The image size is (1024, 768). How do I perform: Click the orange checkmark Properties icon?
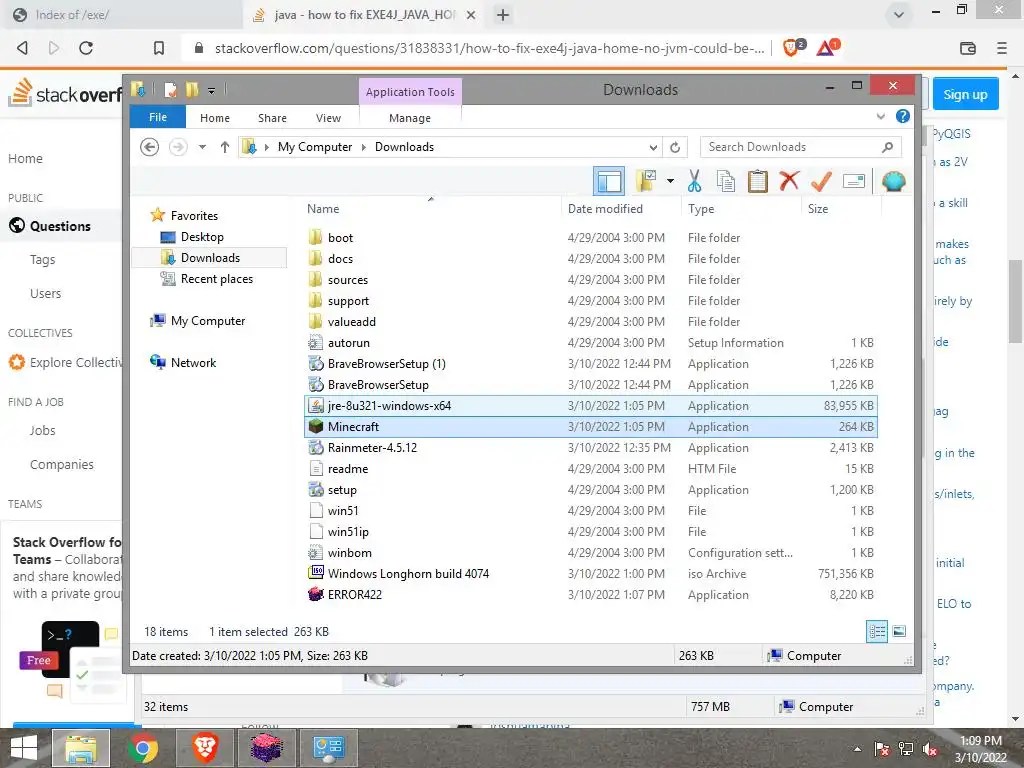pos(821,181)
